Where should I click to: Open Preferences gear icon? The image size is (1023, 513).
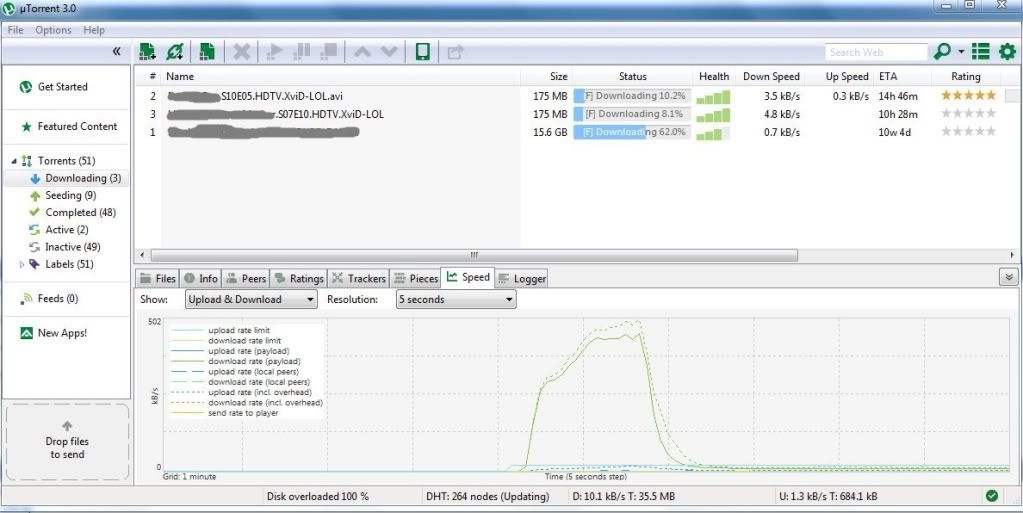[1007, 52]
